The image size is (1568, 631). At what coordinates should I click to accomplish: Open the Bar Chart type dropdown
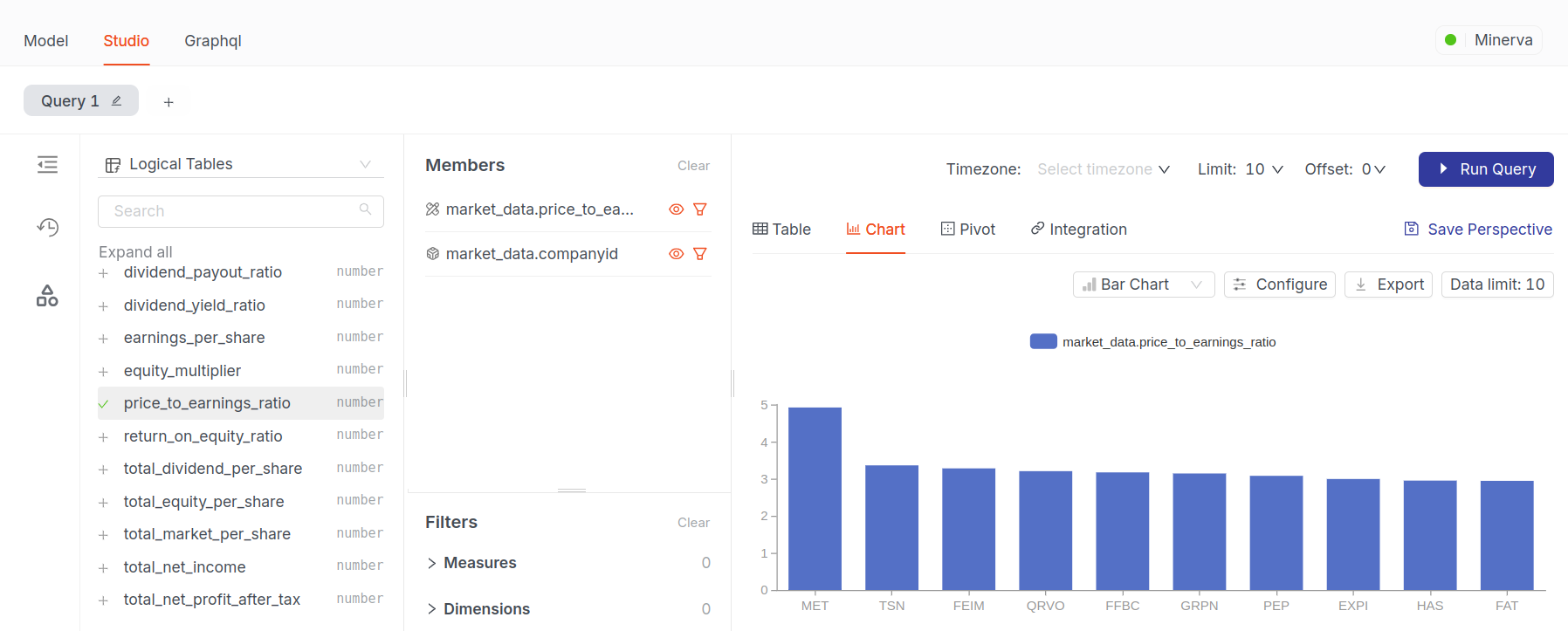[x=1144, y=285]
